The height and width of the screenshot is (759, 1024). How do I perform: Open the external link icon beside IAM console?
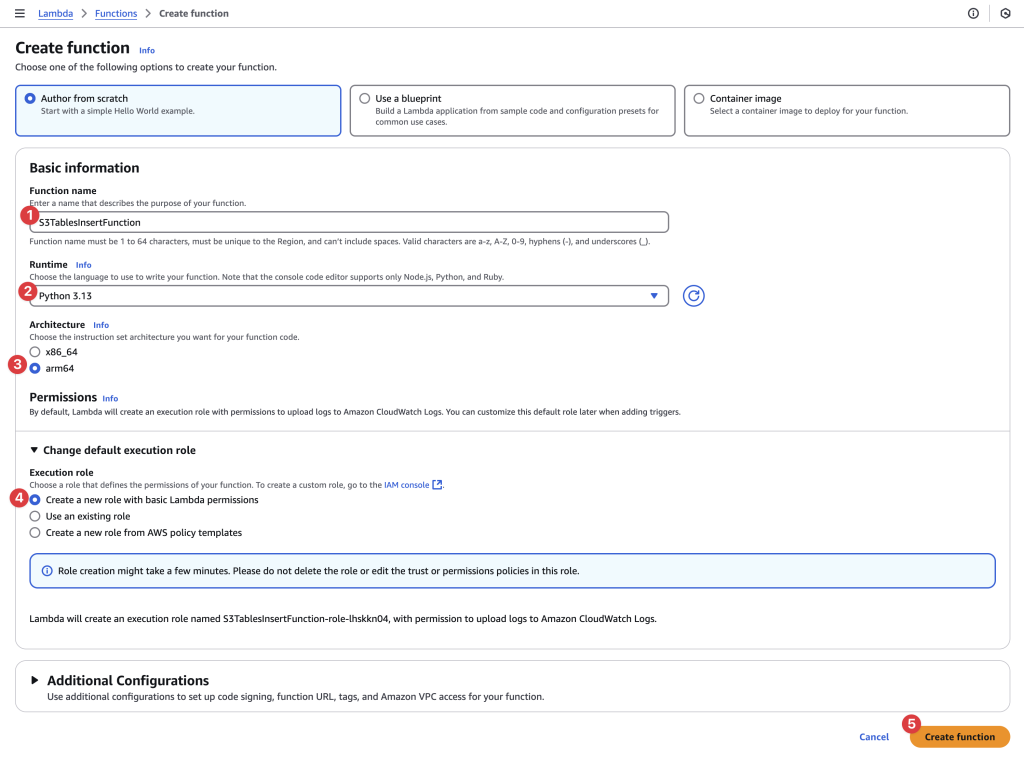438,485
